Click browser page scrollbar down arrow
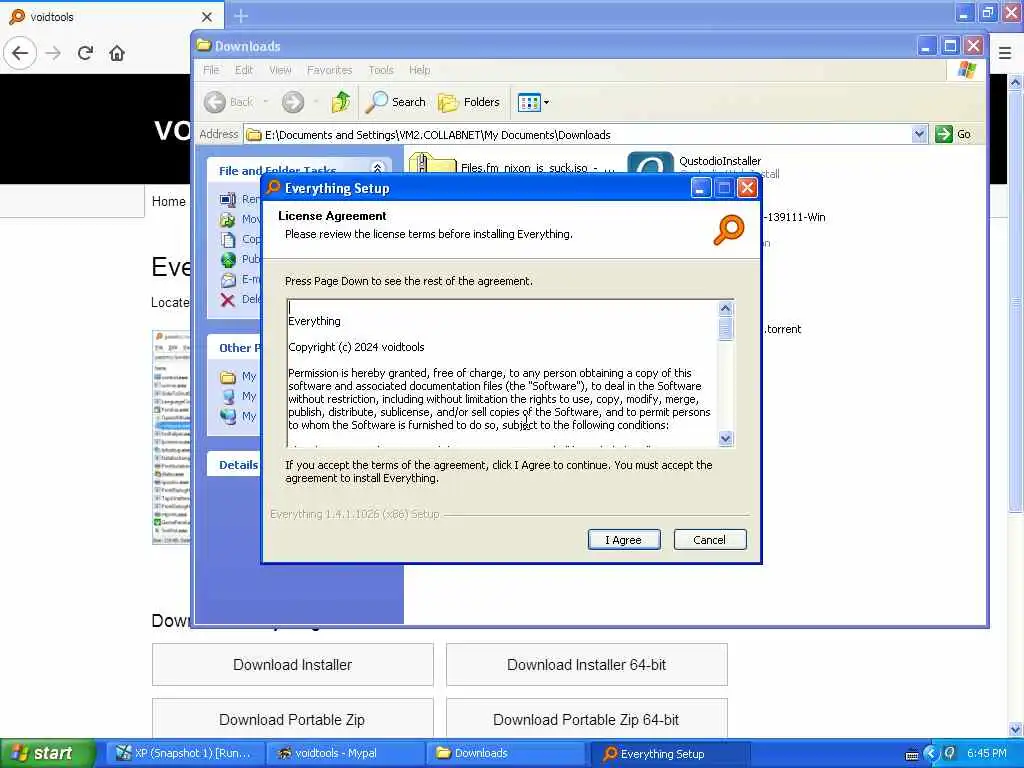 pos(1016,729)
